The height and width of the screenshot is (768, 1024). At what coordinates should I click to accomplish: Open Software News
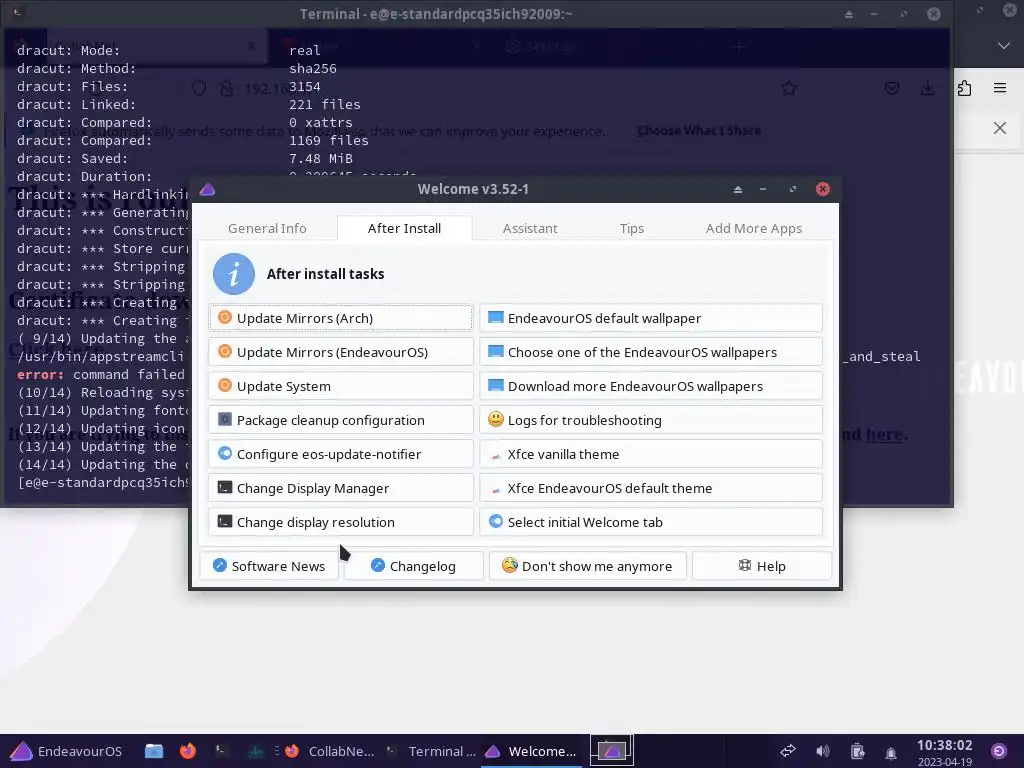[x=269, y=566]
